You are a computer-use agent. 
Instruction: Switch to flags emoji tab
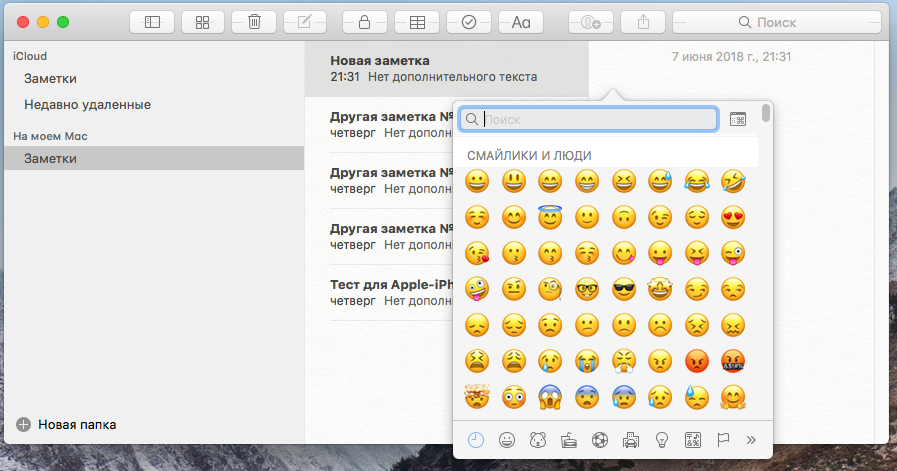pos(723,440)
